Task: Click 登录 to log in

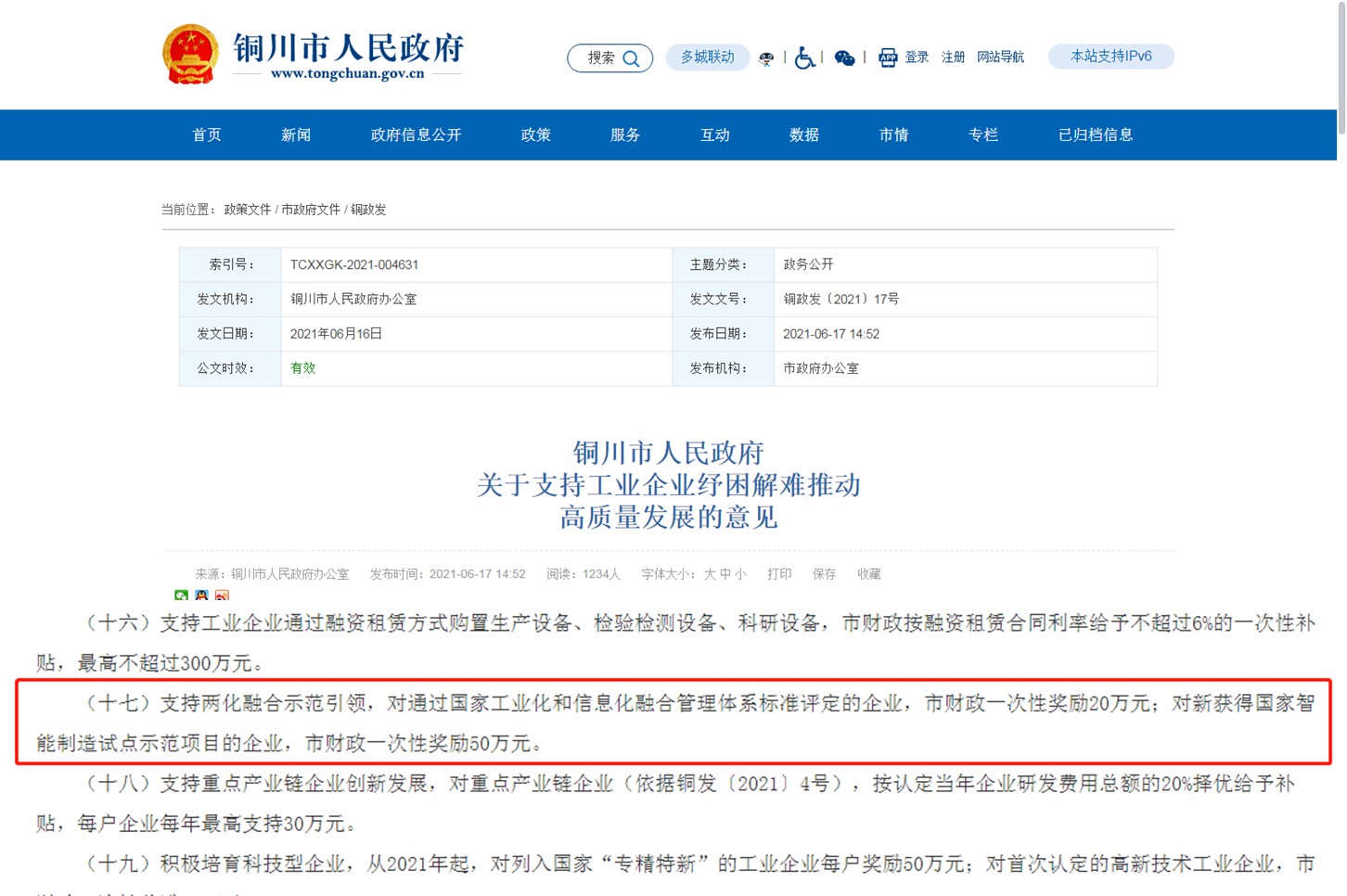Action: 917,58
